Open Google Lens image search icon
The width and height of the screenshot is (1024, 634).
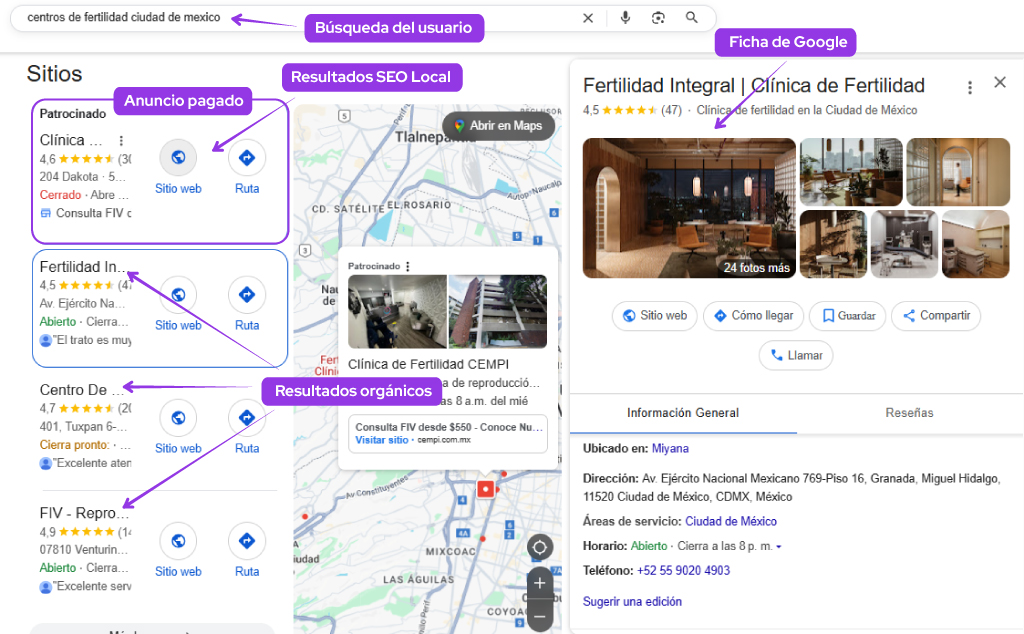(x=658, y=18)
